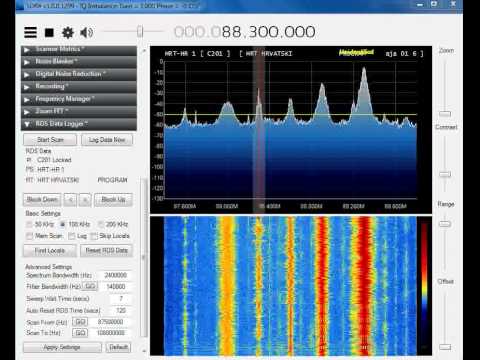Click the Reset RDS Data button
The height and width of the screenshot is (360, 480).
107,251
